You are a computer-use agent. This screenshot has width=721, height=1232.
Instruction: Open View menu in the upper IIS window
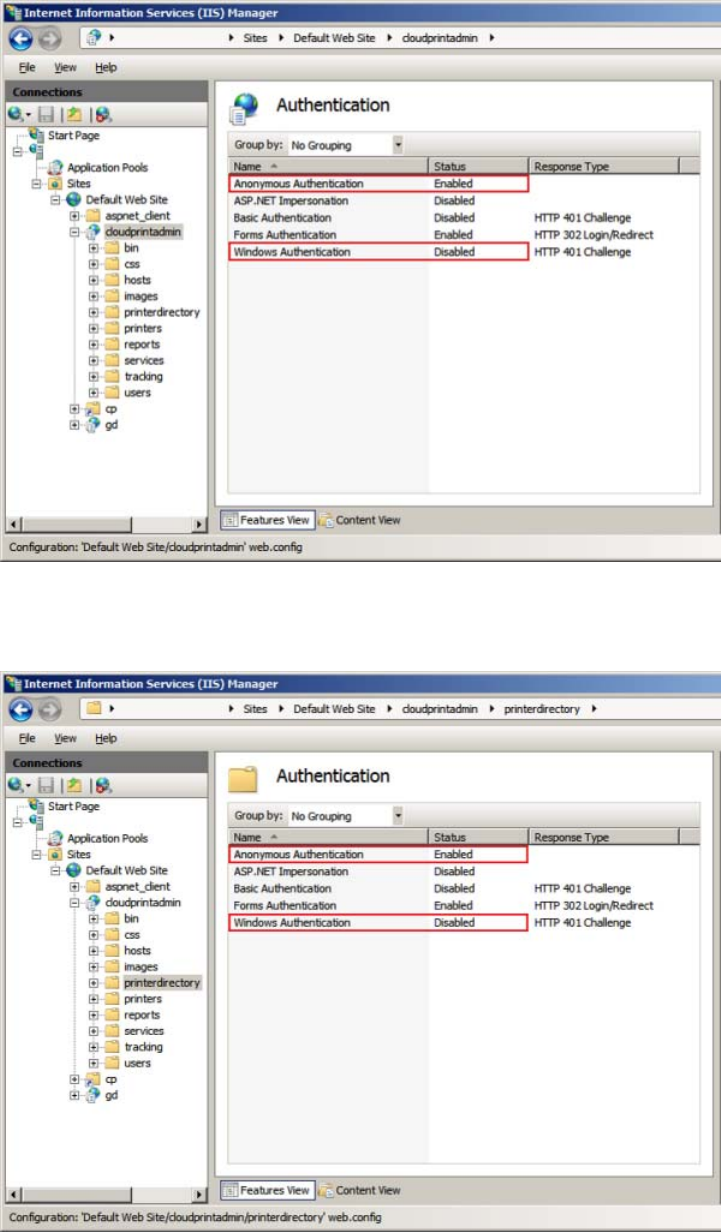click(65, 68)
